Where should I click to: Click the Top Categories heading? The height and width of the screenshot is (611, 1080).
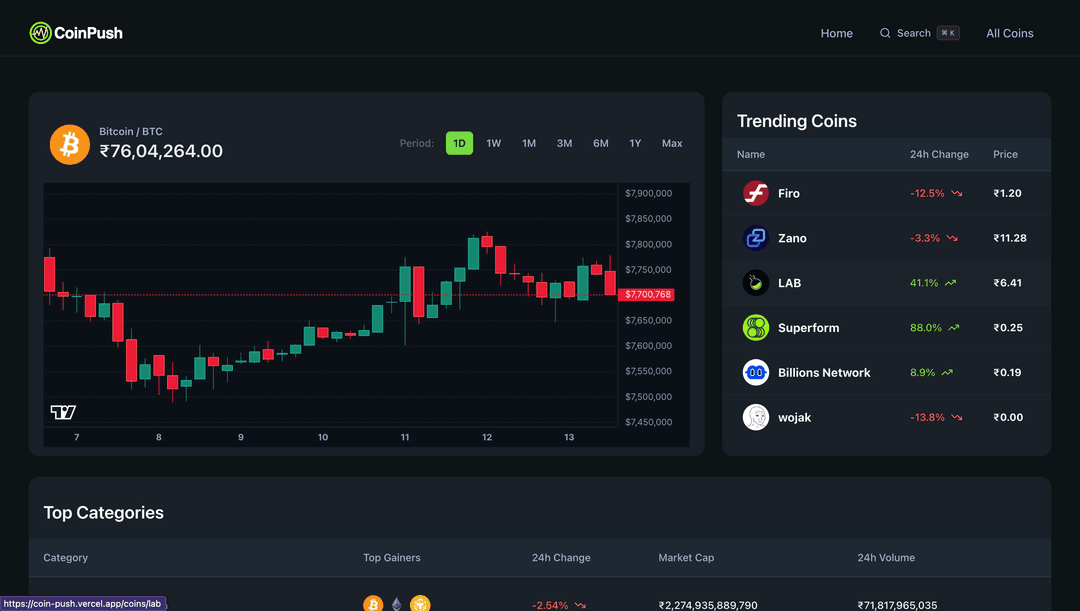coord(103,512)
